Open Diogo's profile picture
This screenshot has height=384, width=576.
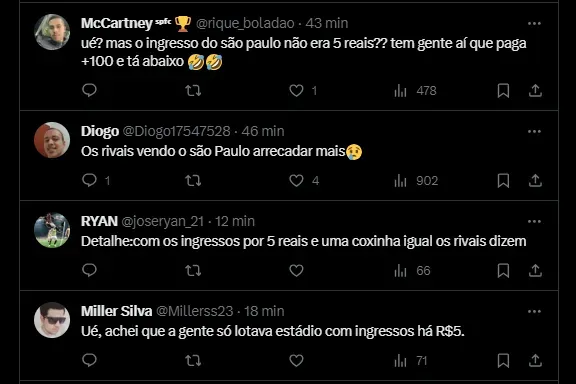coord(52,140)
